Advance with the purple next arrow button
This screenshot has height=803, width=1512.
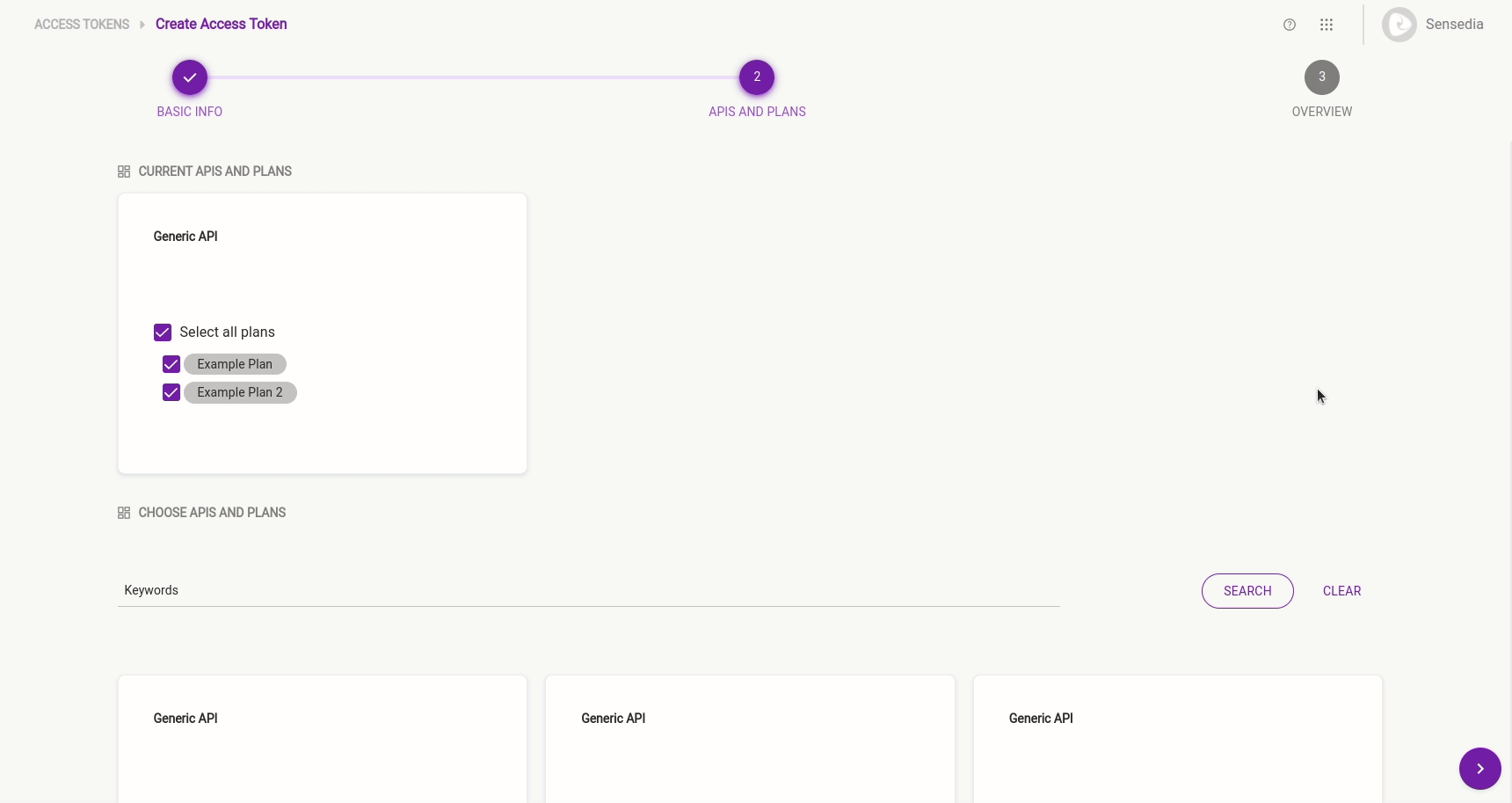click(1480, 768)
